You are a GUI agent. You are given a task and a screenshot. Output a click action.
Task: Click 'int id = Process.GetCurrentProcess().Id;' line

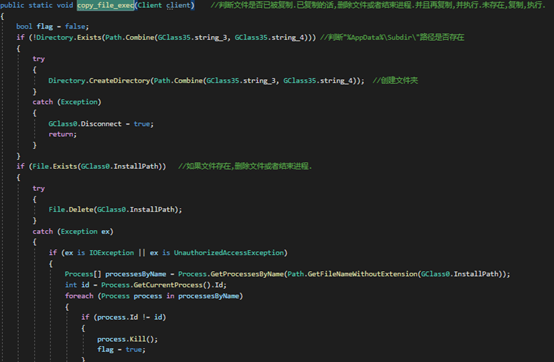pos(146,285)
